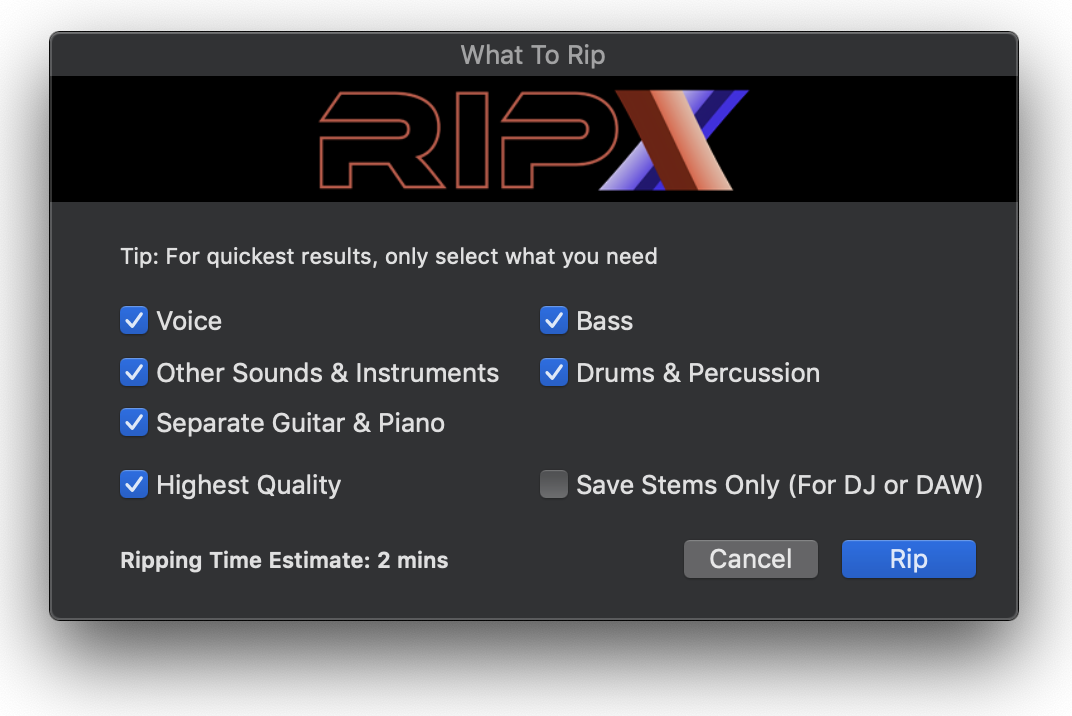Click the Highest Quality label text

pyautogui.click(x=248, y=484)
